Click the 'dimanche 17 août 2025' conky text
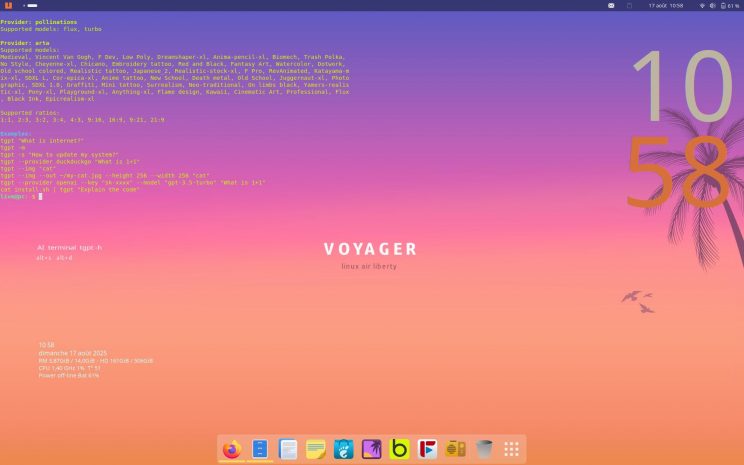Image resolution: width=744 pixels, height=465 pixels. pos(73,353)
